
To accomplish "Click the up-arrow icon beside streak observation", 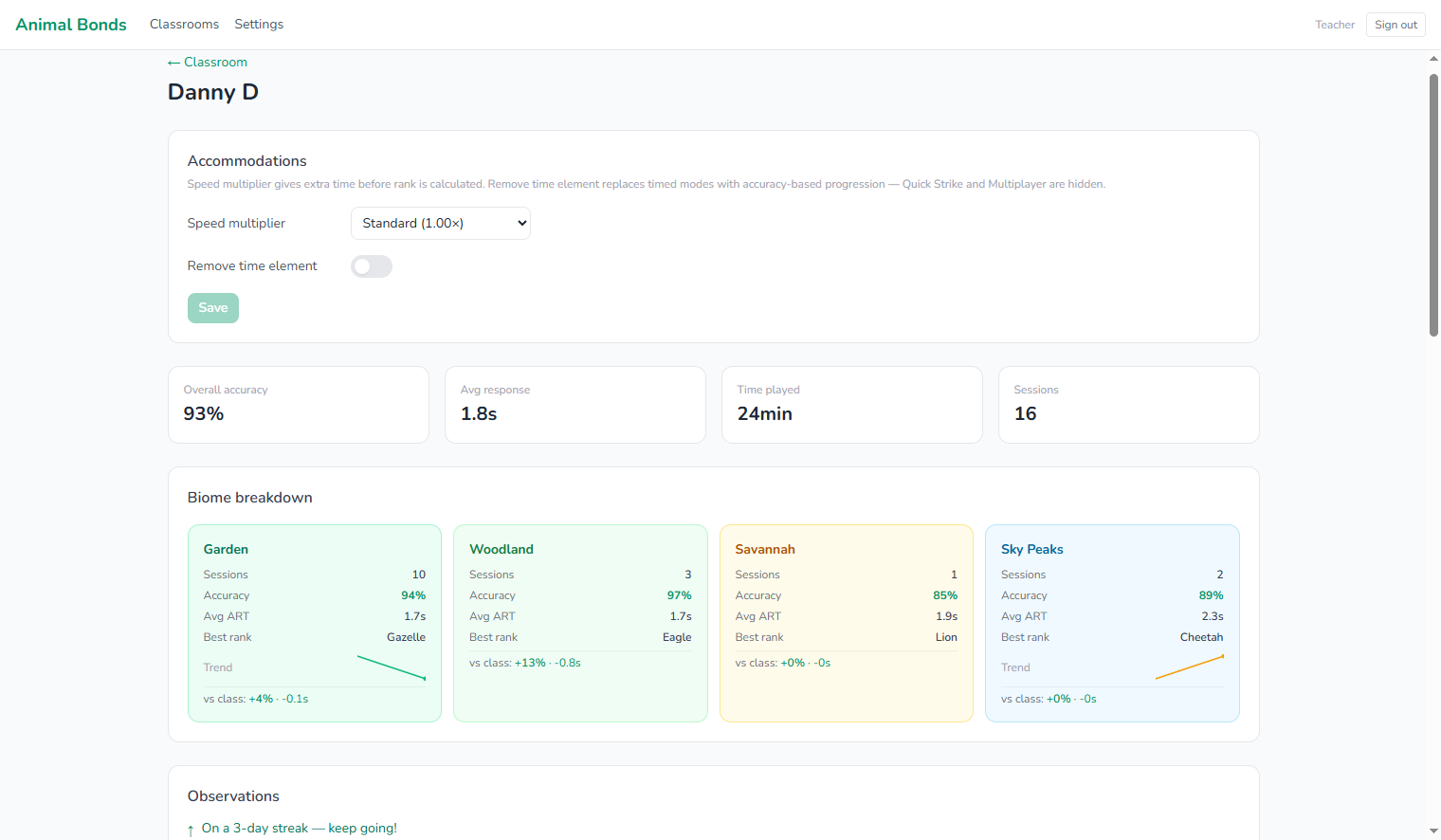I will tap(191, 830).
